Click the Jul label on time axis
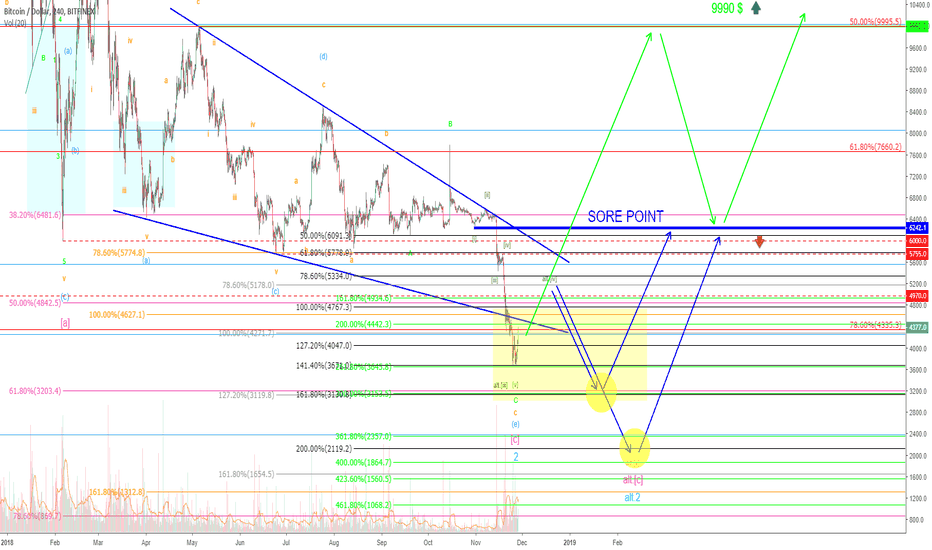The height and width of the screenshot is (550, 932). (x=286, y=542)
